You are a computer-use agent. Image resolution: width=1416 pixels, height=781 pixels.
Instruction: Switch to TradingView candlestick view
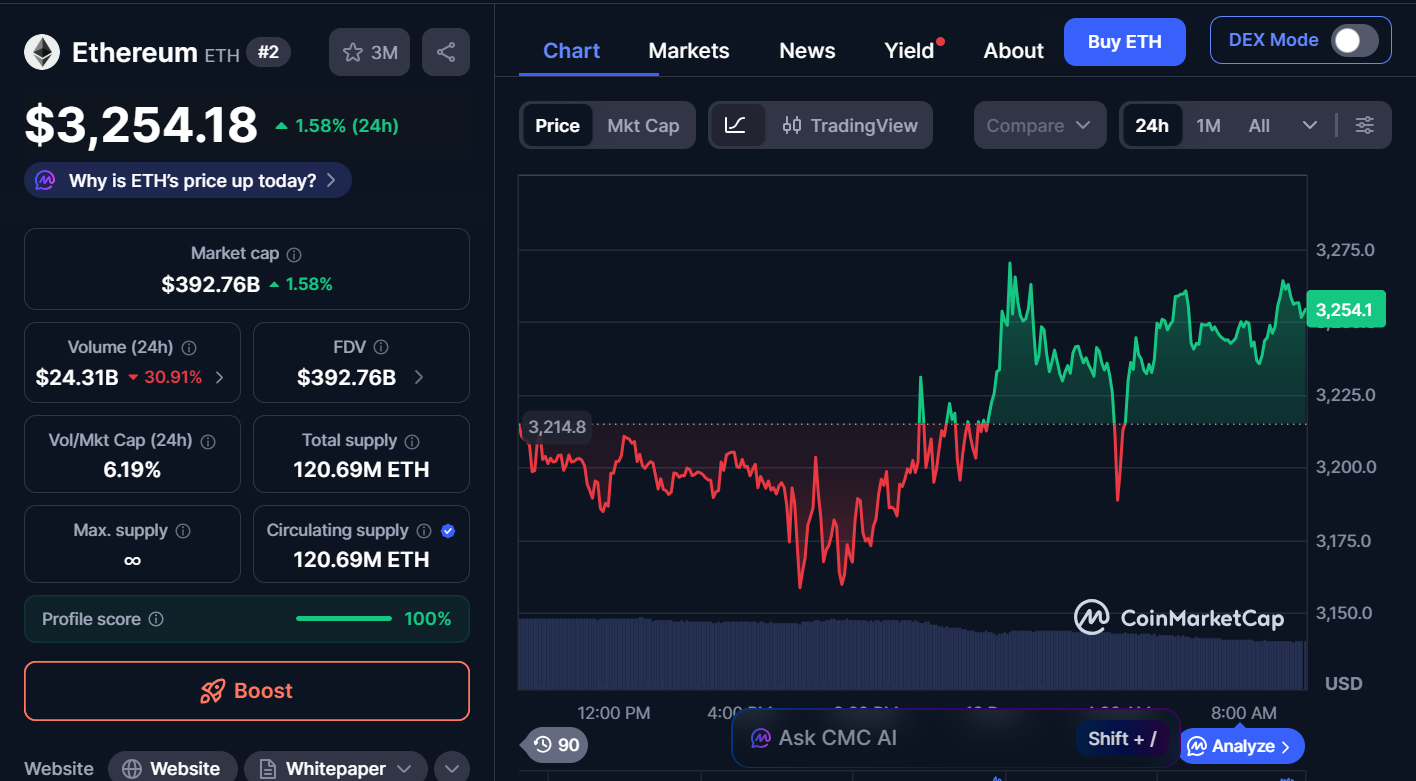click(850, 125)
